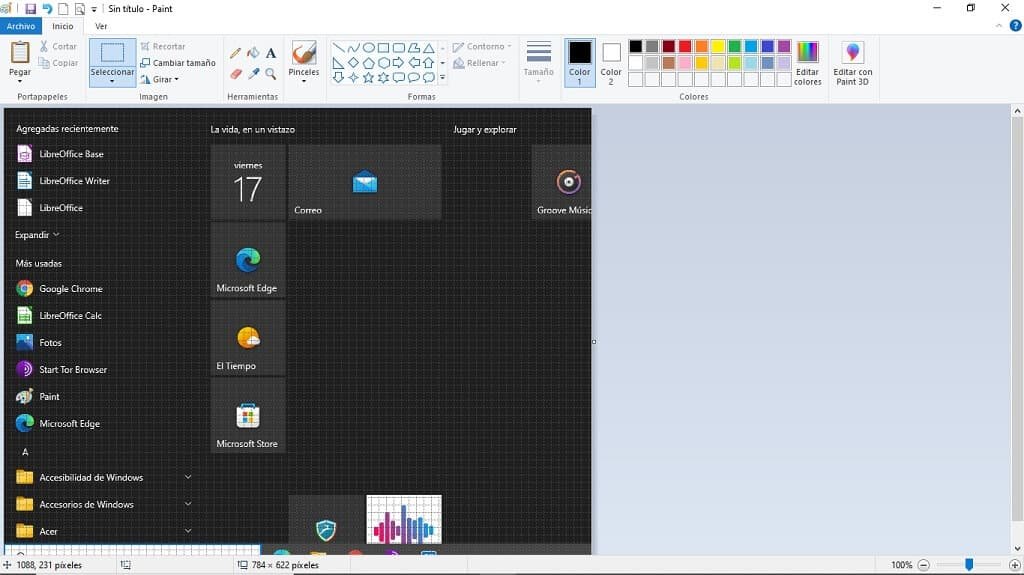
Task: Select the Fill with color bucket tool
Action: (253, 53)
